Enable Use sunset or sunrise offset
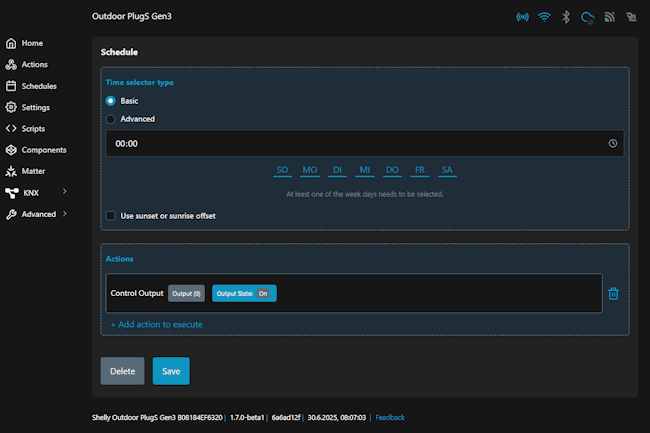This screenshot has width=650, height=433. [111, 215]
